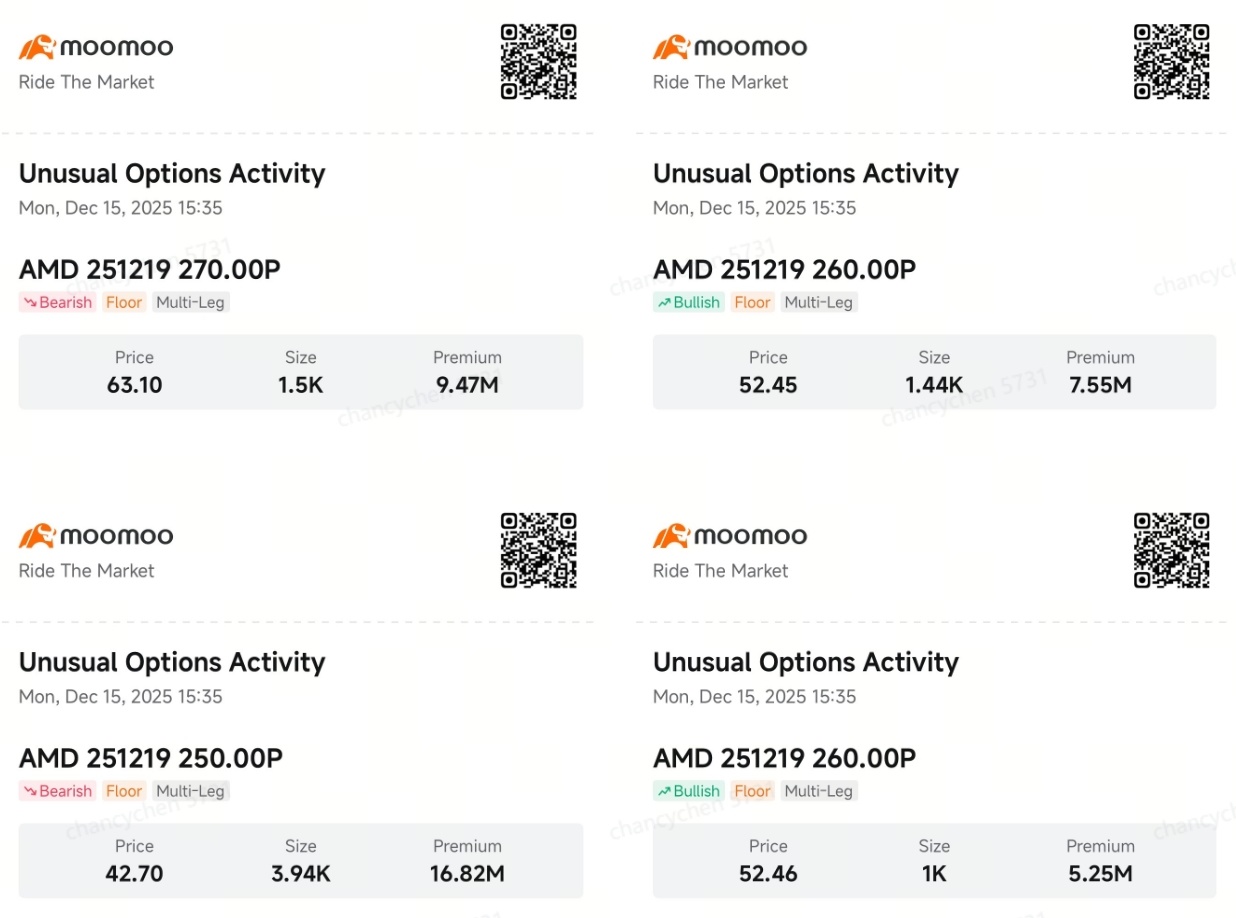Select the 3.94K size figure
This screenshot has height=918, width=1236.
300,873
